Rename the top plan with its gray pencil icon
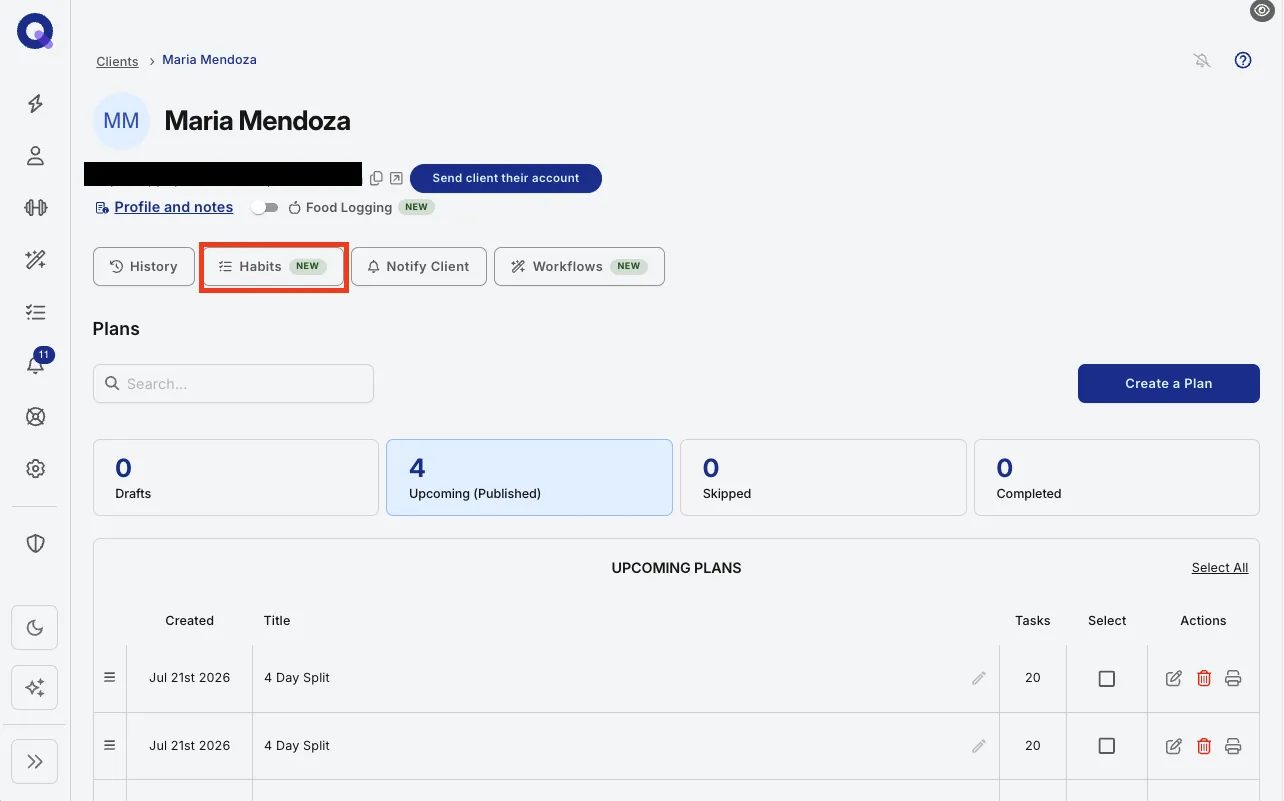 point(979,678)
